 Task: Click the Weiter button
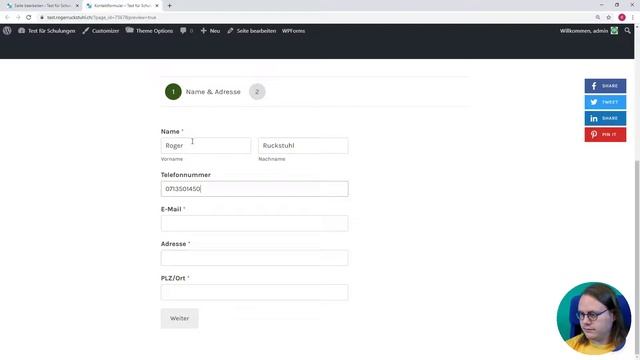(180, 318)
